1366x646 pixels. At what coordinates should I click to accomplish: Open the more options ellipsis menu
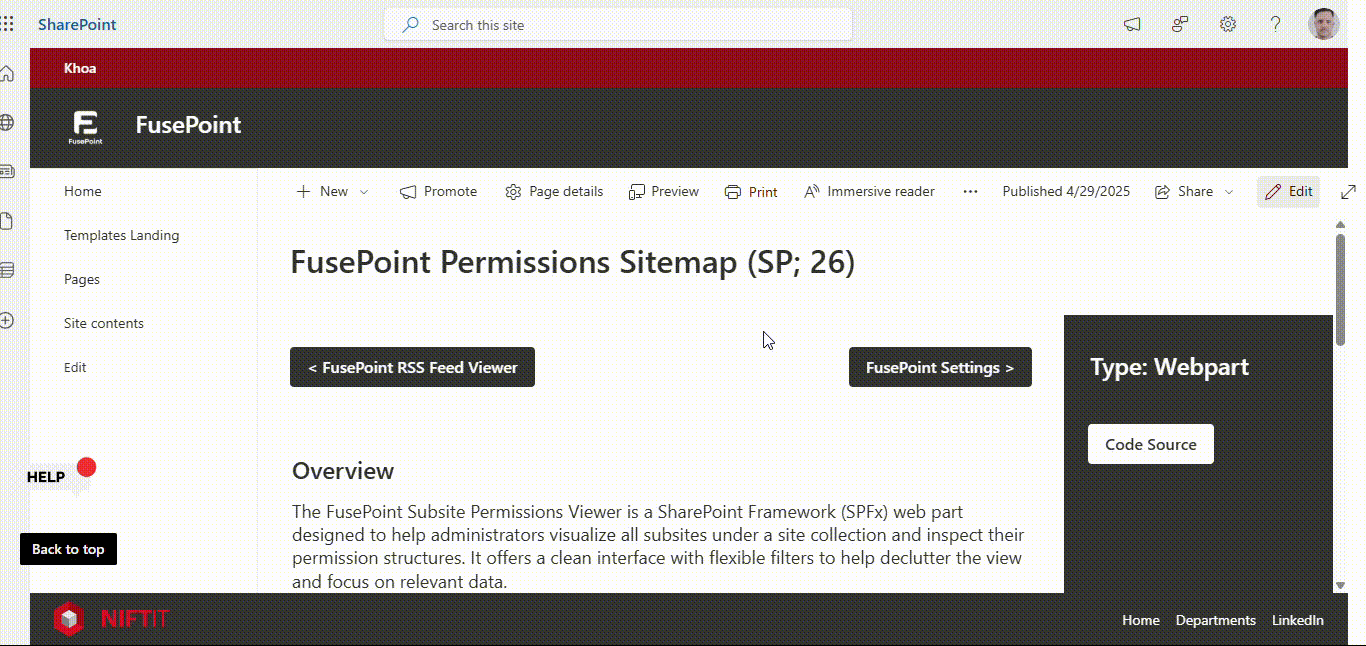point(970,192)
